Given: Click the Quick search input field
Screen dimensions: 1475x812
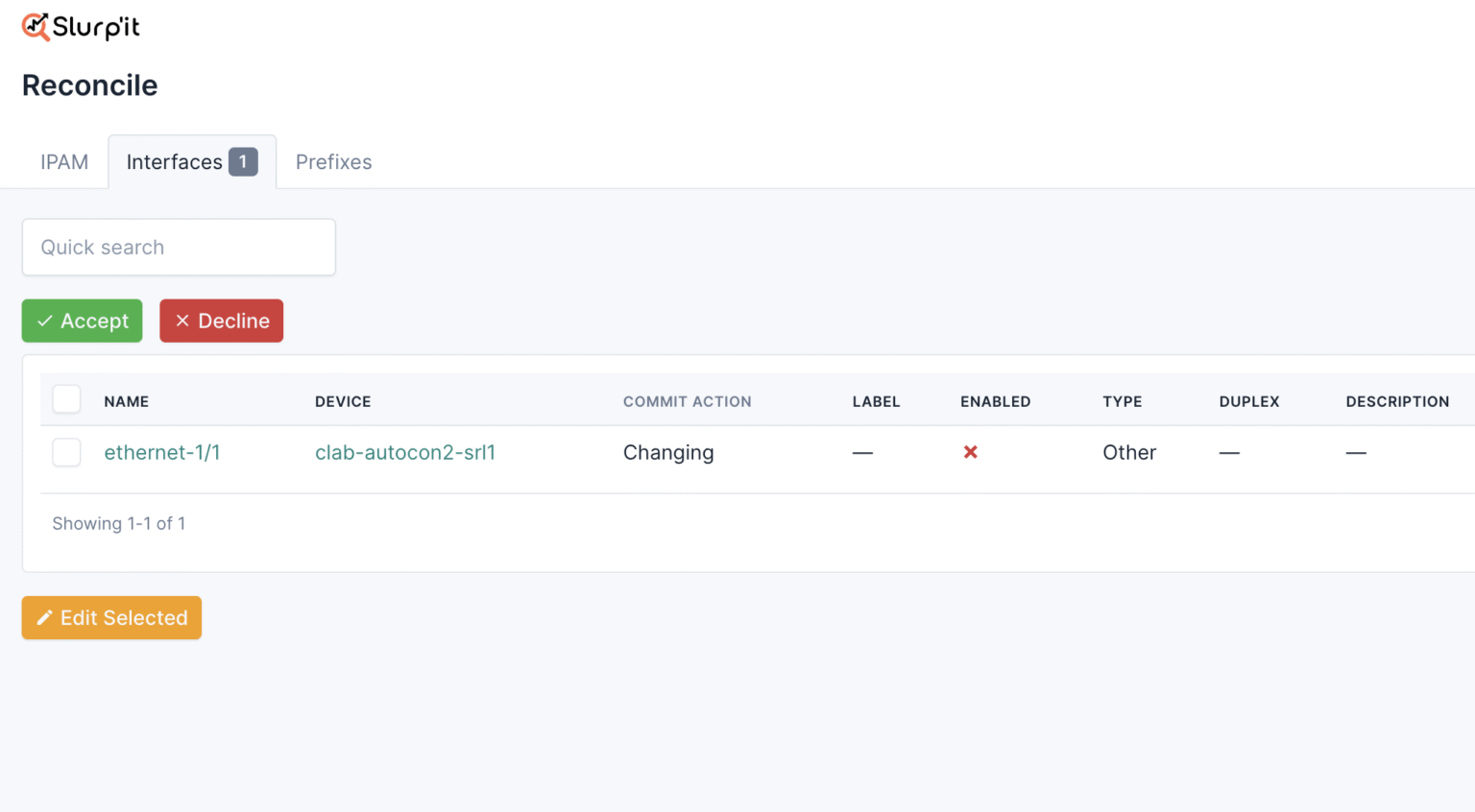Looking at the screenshot, I should (179, 247).
